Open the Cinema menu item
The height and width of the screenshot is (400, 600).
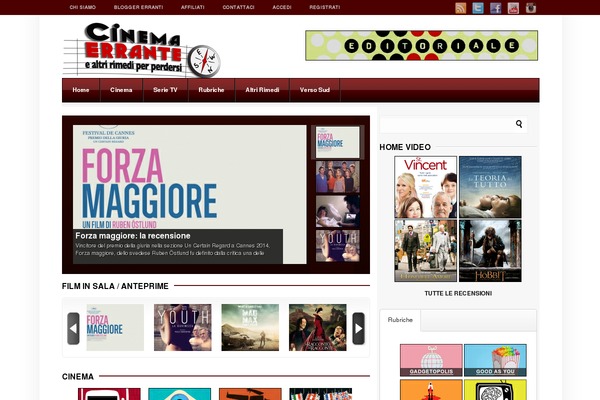pos(121,90)
